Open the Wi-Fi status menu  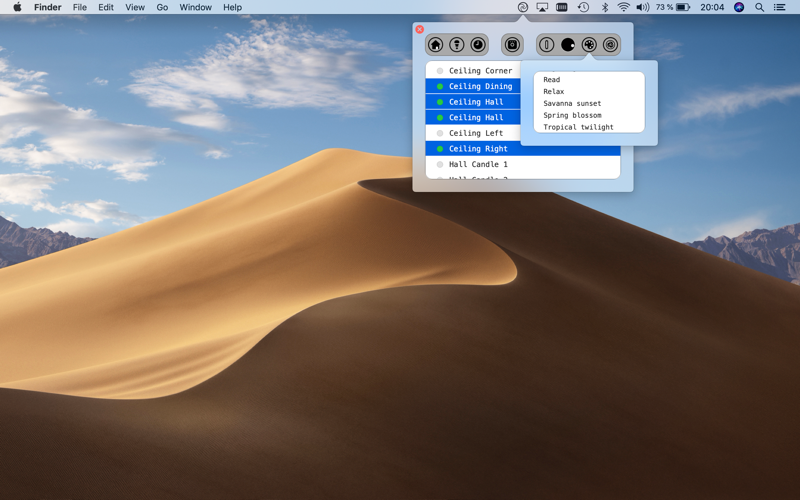pyautogui.click(x=623, y=7)
